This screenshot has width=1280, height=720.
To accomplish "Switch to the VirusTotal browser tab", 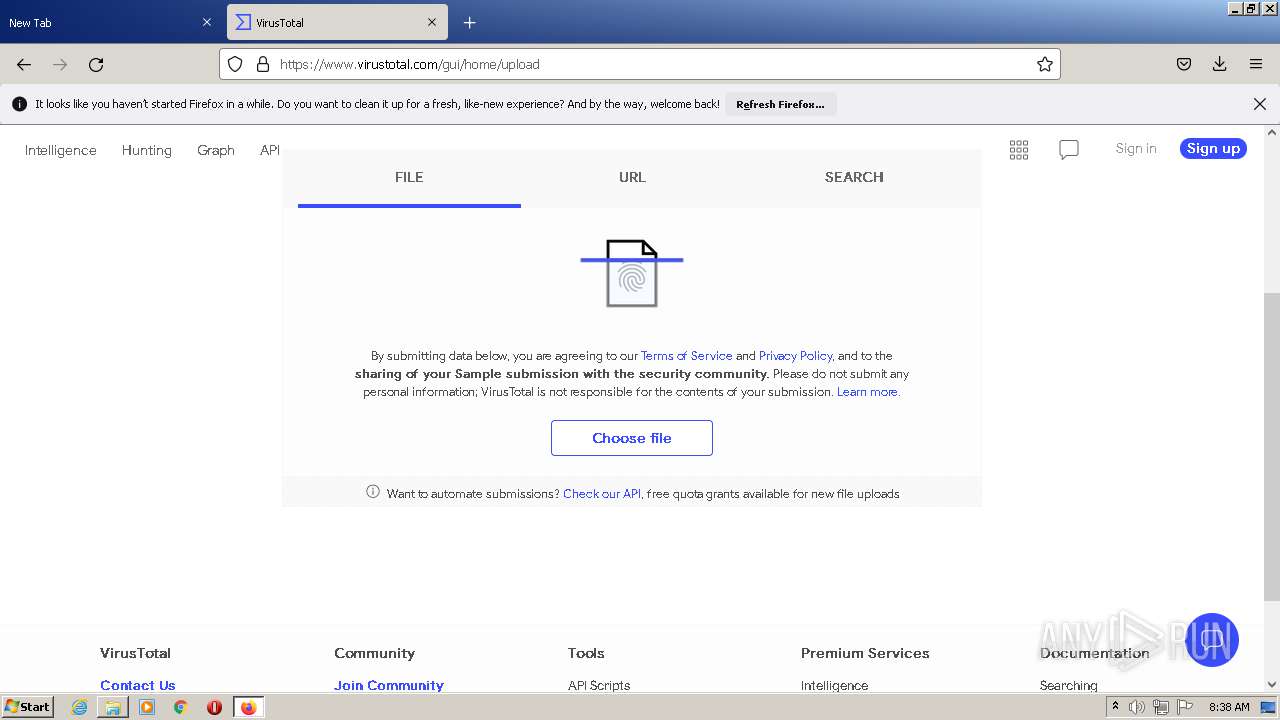I will coord(338,22).
